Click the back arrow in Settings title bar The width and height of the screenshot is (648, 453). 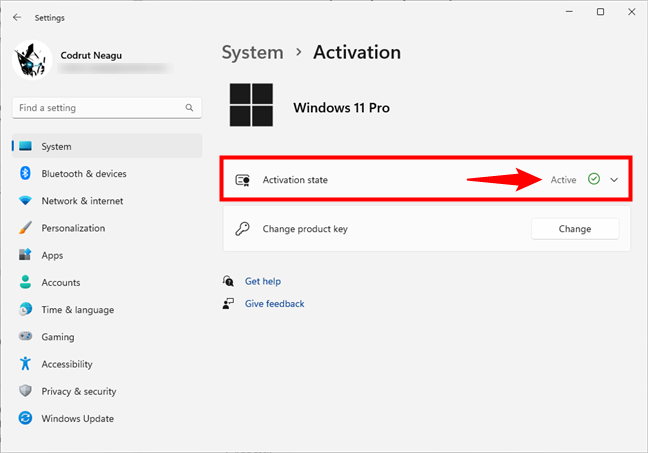tap(17, 17)
